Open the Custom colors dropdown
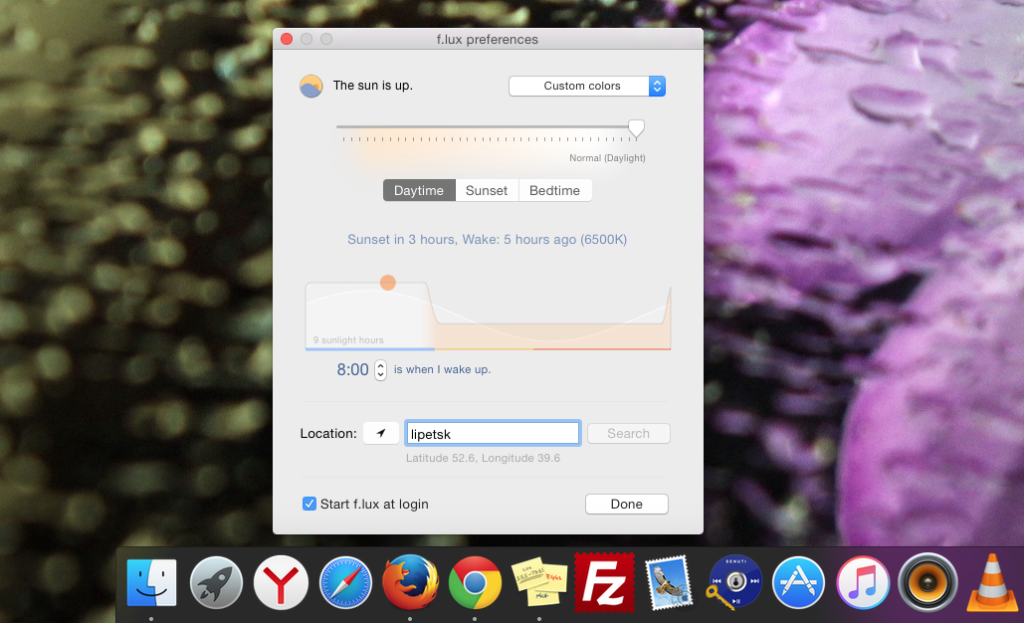Screen dimensions: 1024x623 (x=587, y=86)
